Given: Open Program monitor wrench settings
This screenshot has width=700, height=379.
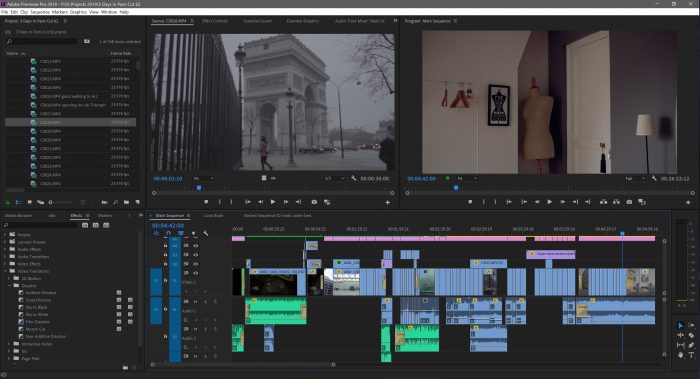Looking at the screenshot, I should coord(654,178).
